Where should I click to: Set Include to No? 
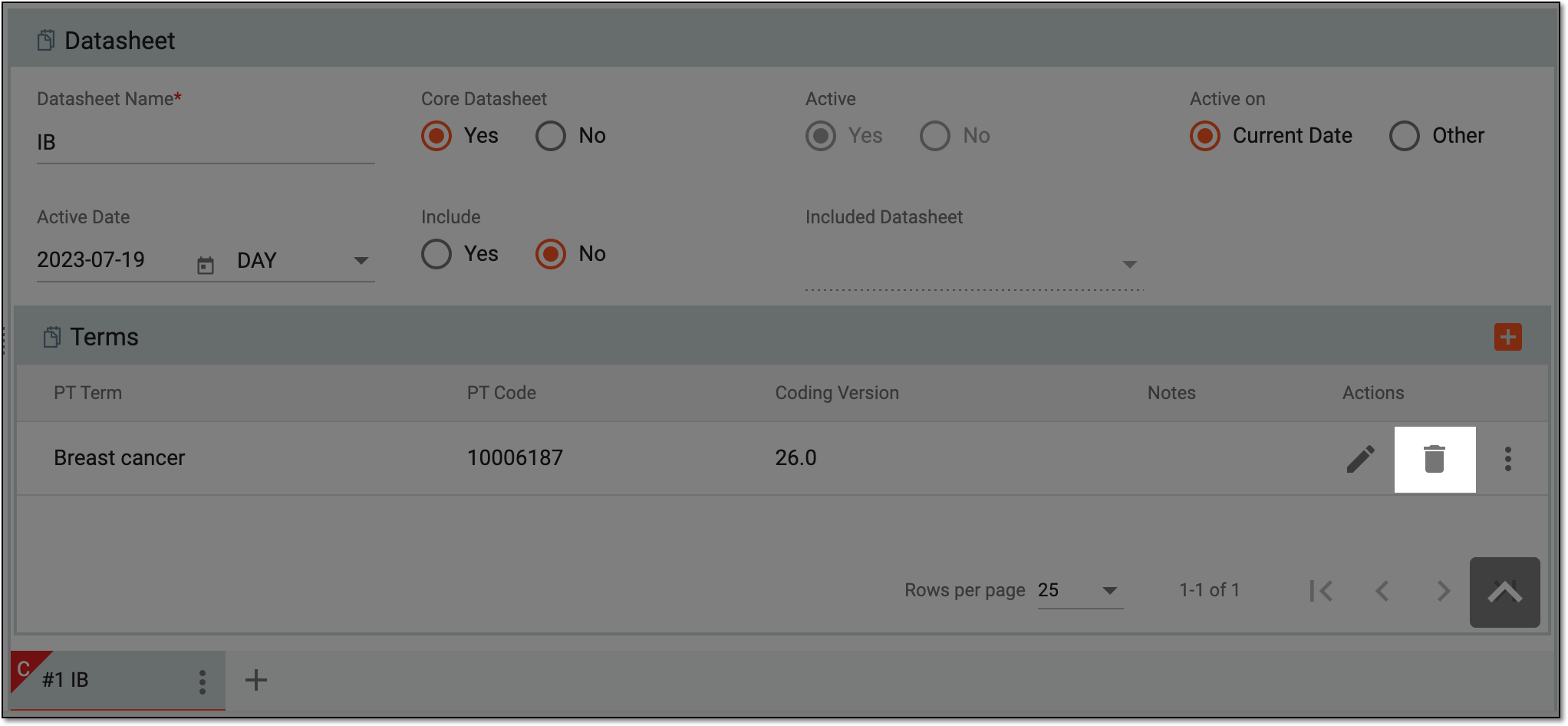[551, 254]
